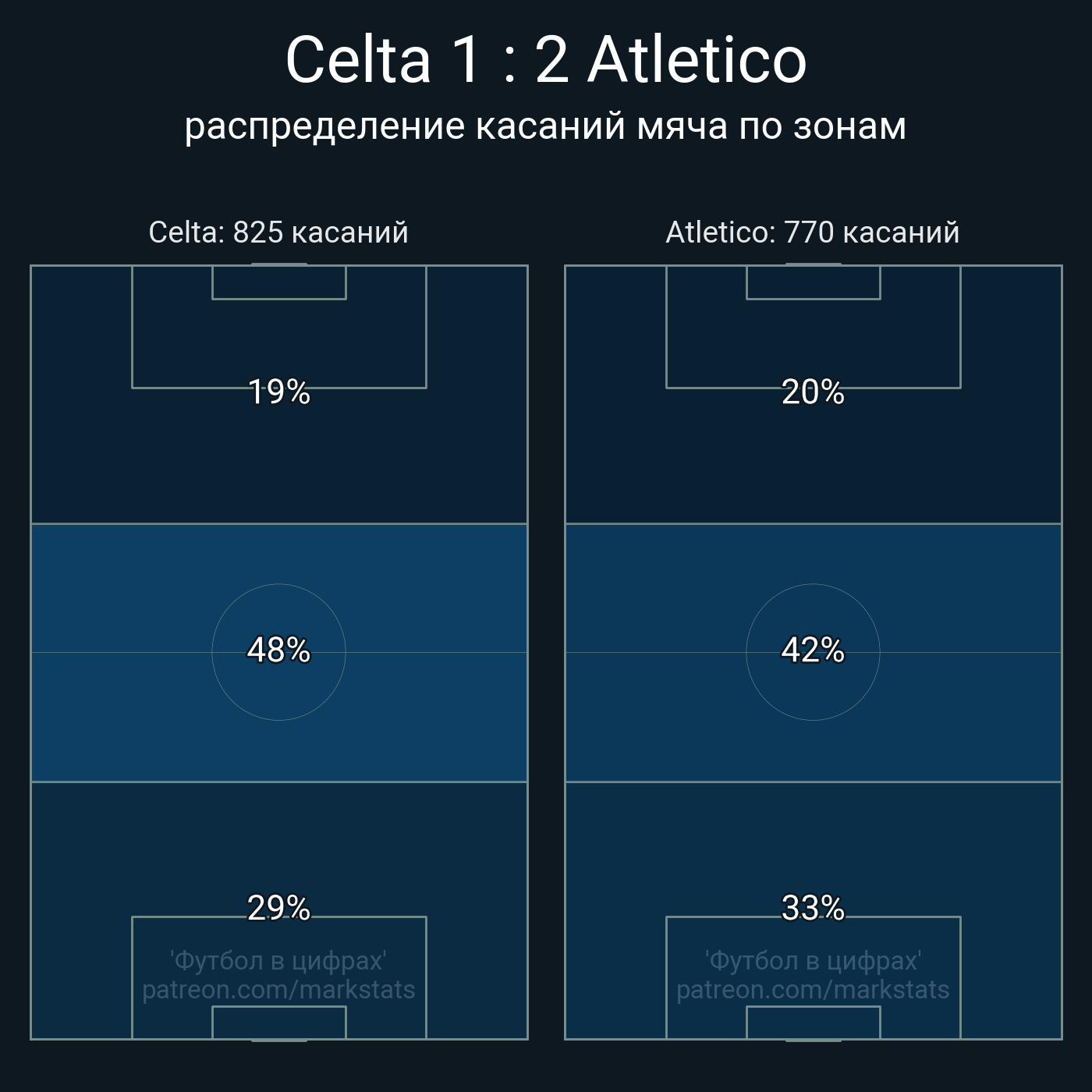The height and width of the screenshot is (1092, 1092).
Task: Select Celta's 29% defensive zone label
Action: pos(278,908)
